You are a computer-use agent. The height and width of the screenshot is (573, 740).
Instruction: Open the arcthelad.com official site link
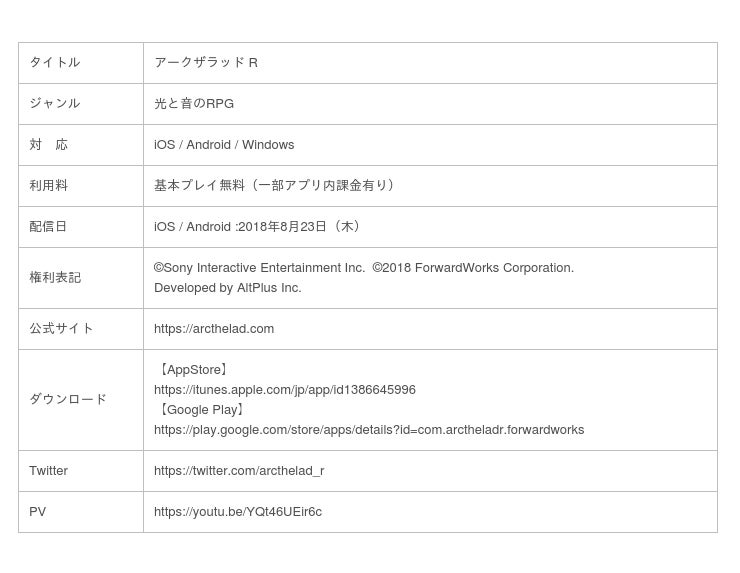(214, 329)
